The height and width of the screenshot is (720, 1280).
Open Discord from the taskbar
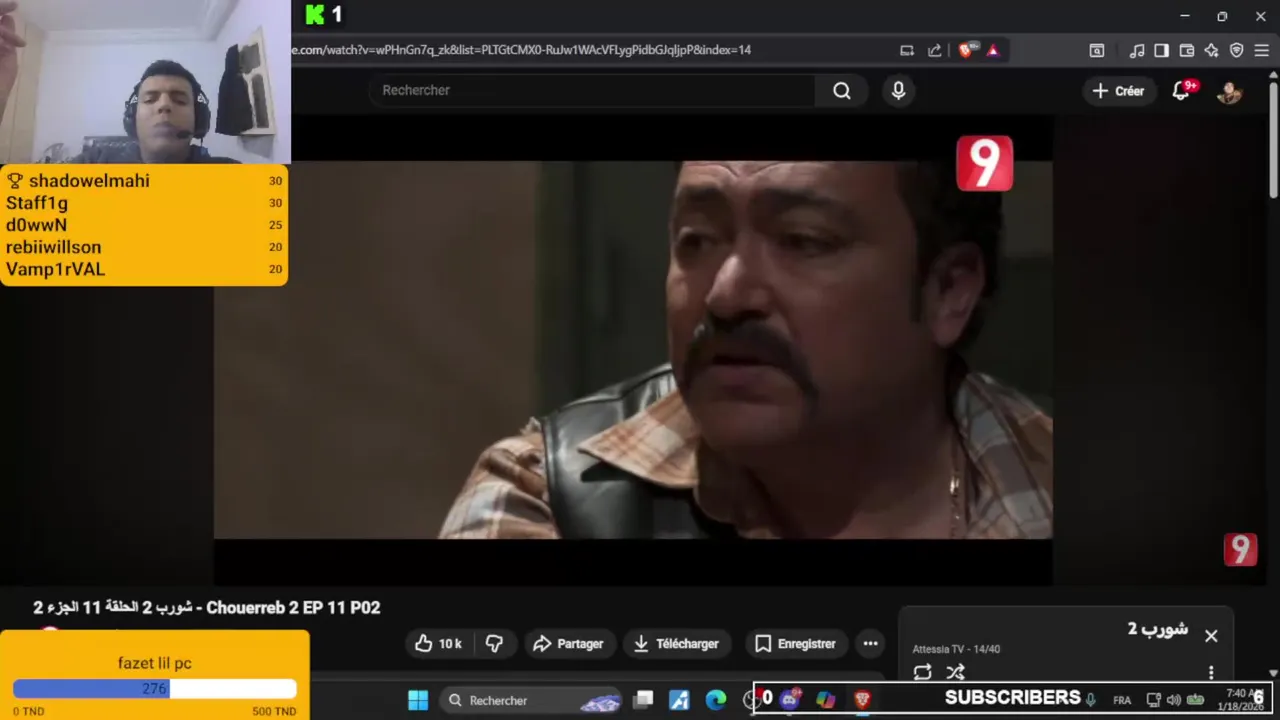[x=790, y=699]
